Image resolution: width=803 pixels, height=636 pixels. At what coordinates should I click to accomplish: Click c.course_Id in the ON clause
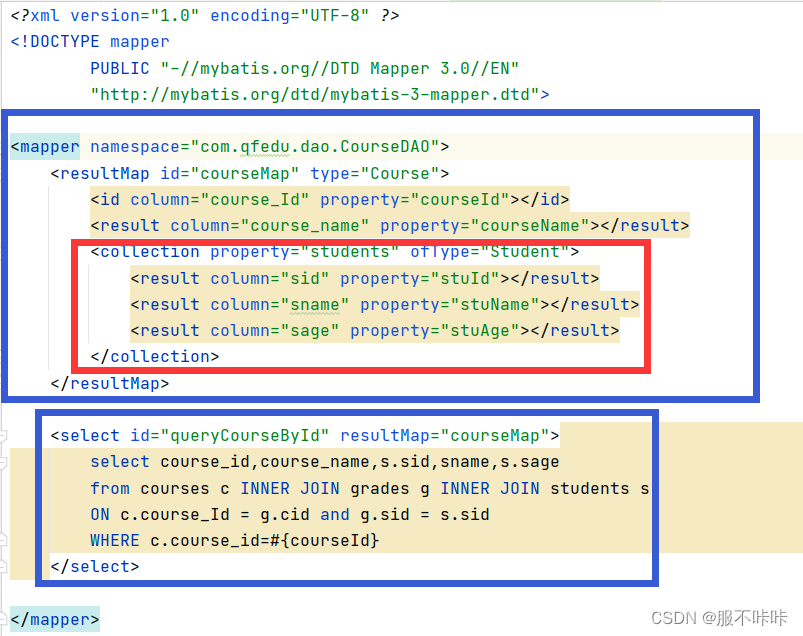click(x=175, y=515)
